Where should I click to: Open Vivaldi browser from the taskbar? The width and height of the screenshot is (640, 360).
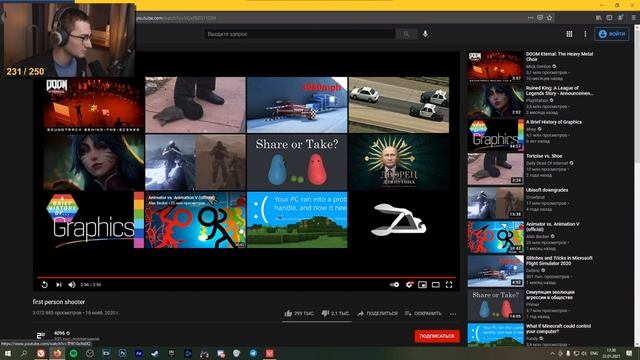[x=40, y=353]
